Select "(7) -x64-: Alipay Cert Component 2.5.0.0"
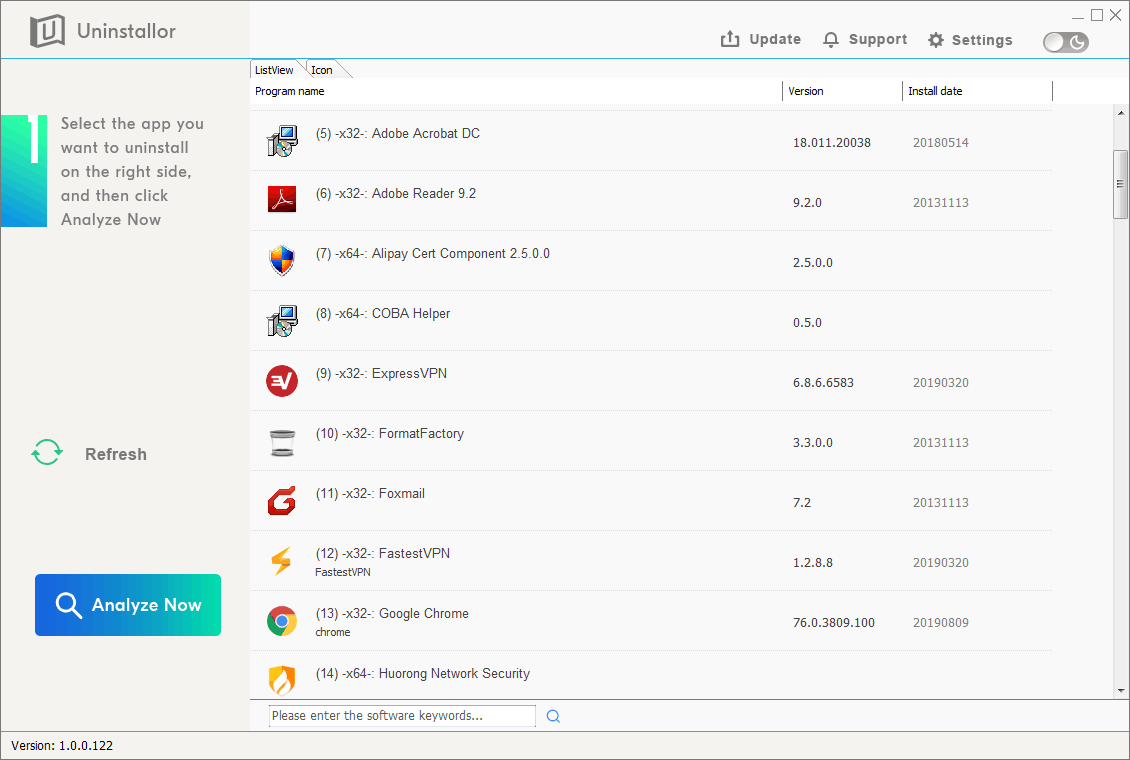This screenshot has width=1130, height=760. click(x=432, y=254)
